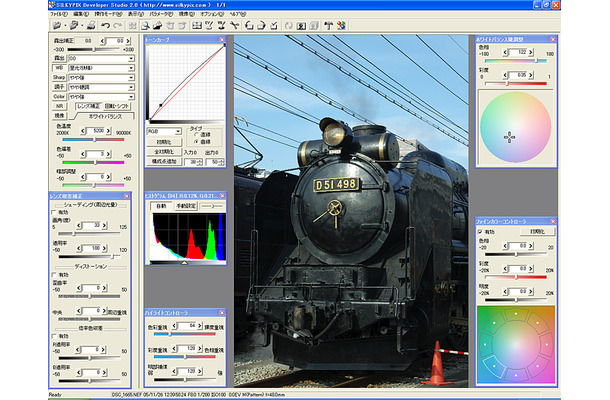Click the 露出補正 black-to-white slider

coord(94,49)
